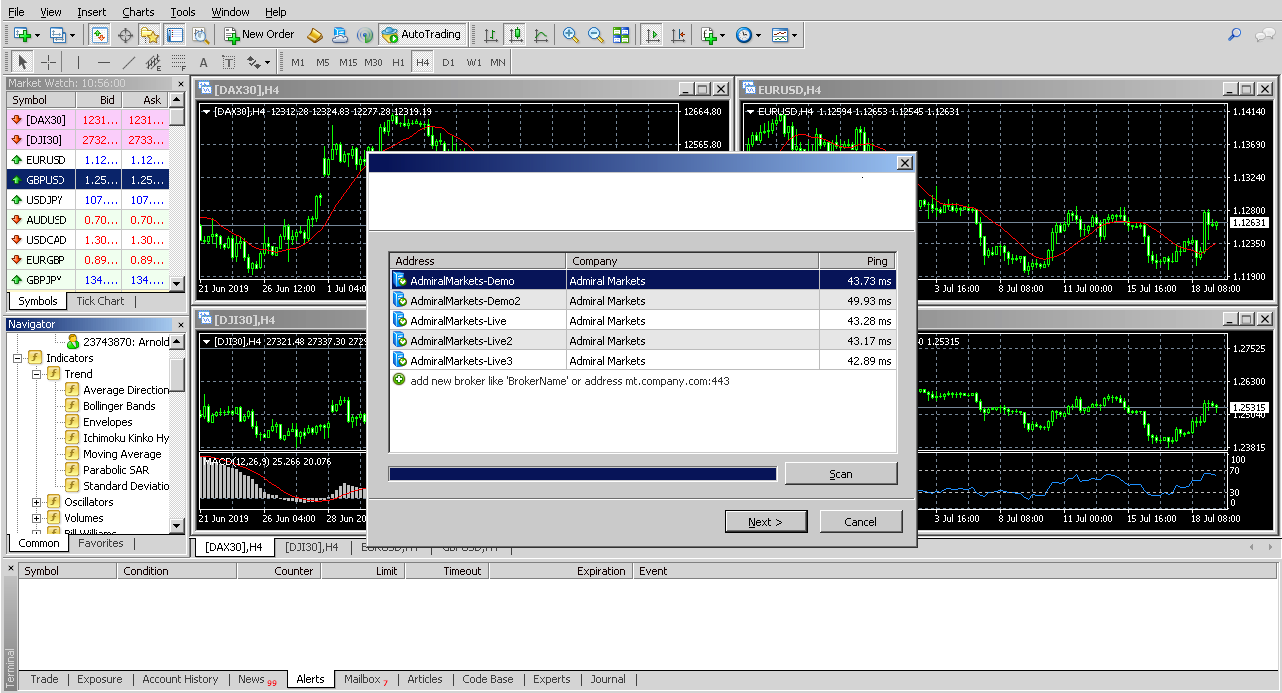The width and height of the screenshot is (1282, 693).
Task: Select the H1 timeframe button
Action: [x=398, y=62]
